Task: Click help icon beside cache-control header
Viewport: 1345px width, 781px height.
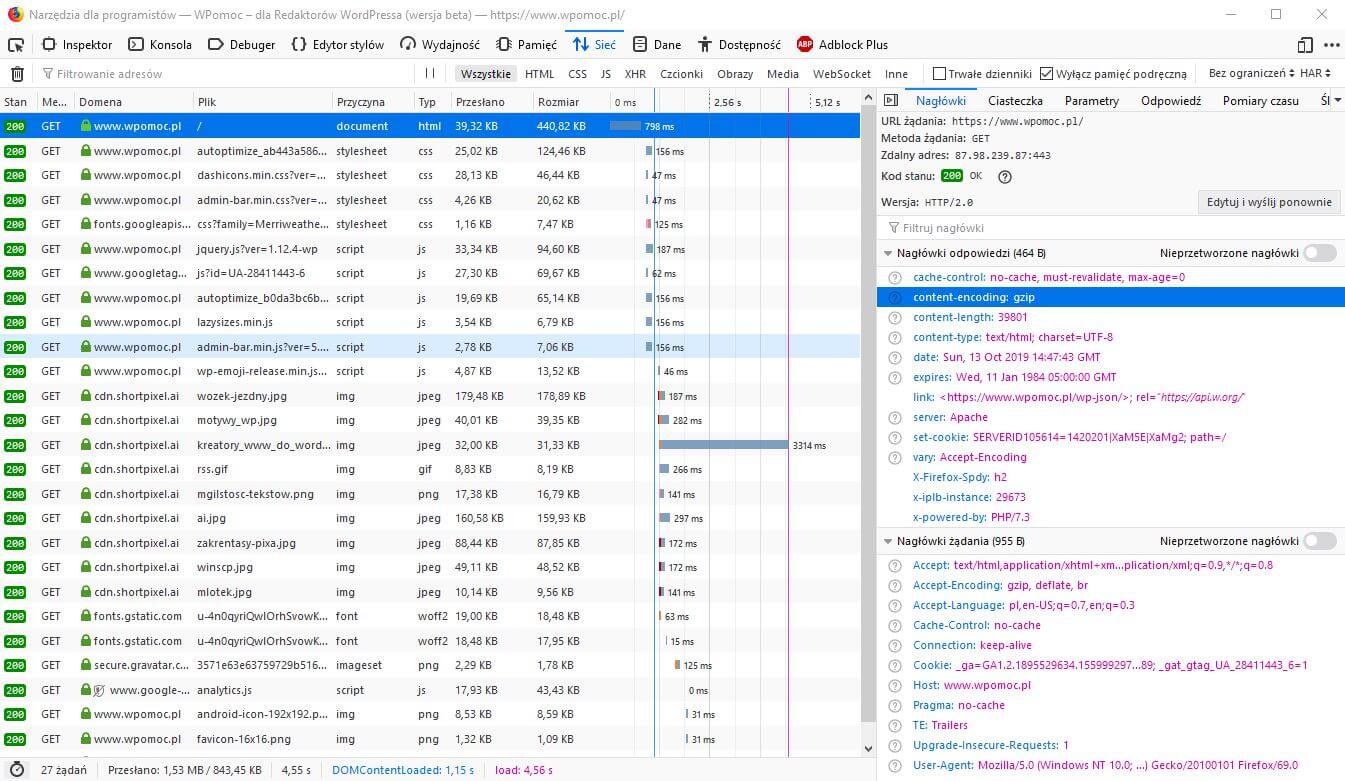Action: point(895,278)
